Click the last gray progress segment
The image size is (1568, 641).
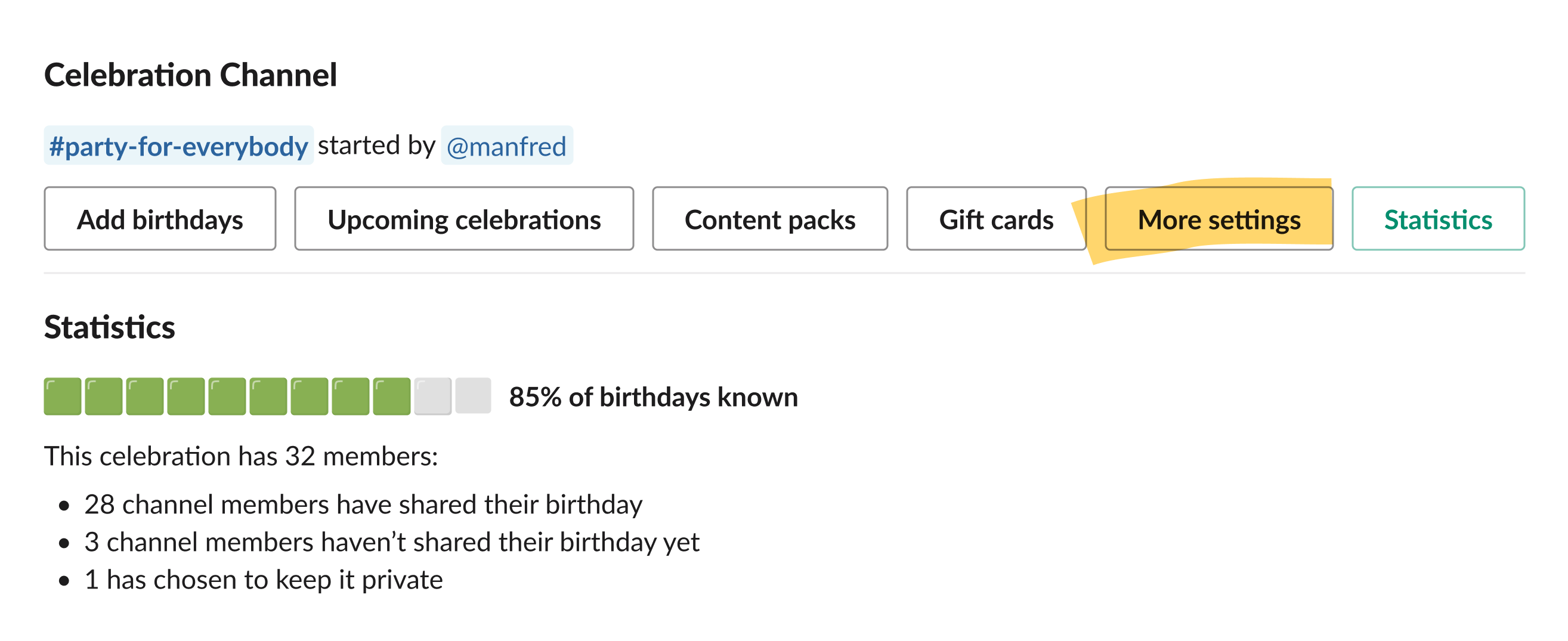tap(472, 397)
